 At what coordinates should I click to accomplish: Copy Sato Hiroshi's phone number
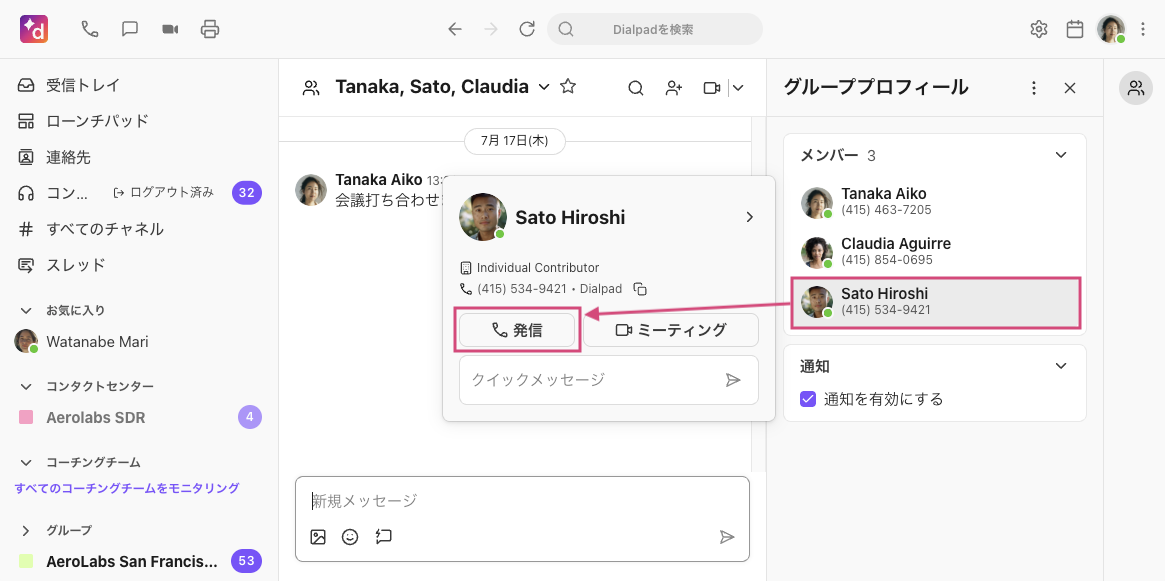point(641,289)
